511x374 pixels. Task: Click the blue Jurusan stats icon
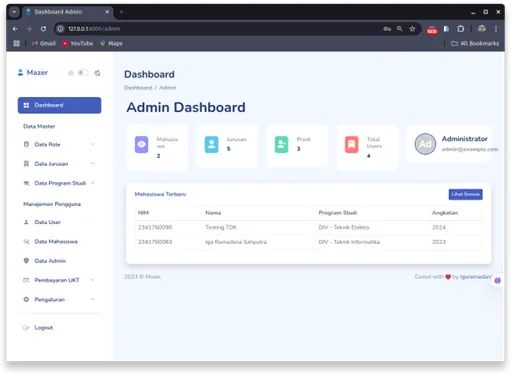pyautogui.click(x=211, y=144)
